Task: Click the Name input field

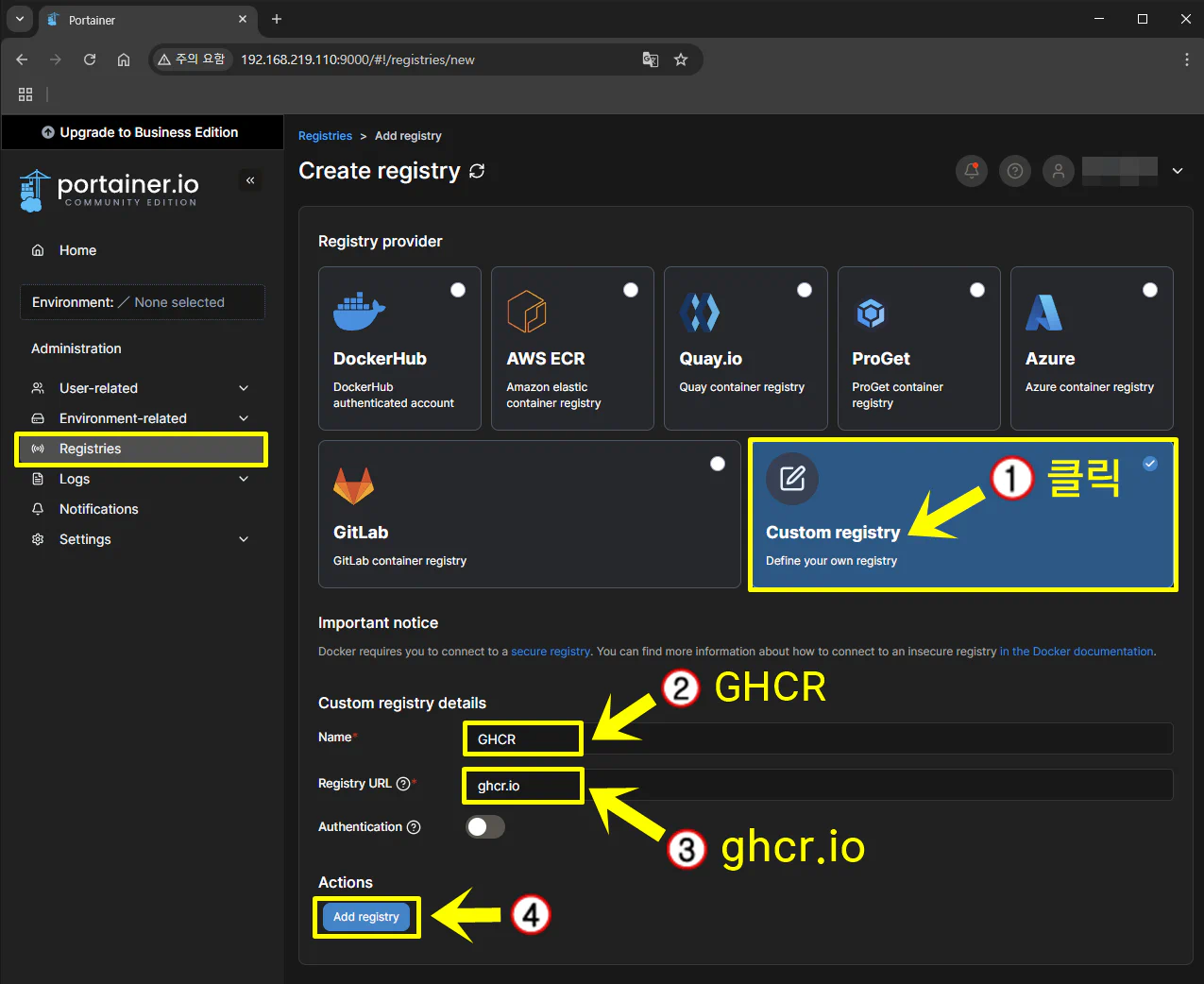Action: point(818,738)
